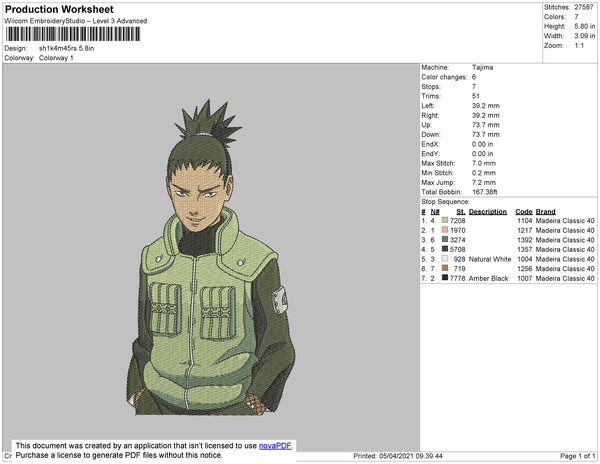
Task: Click the Color changes value 6
Action: [x=474, y=77]
